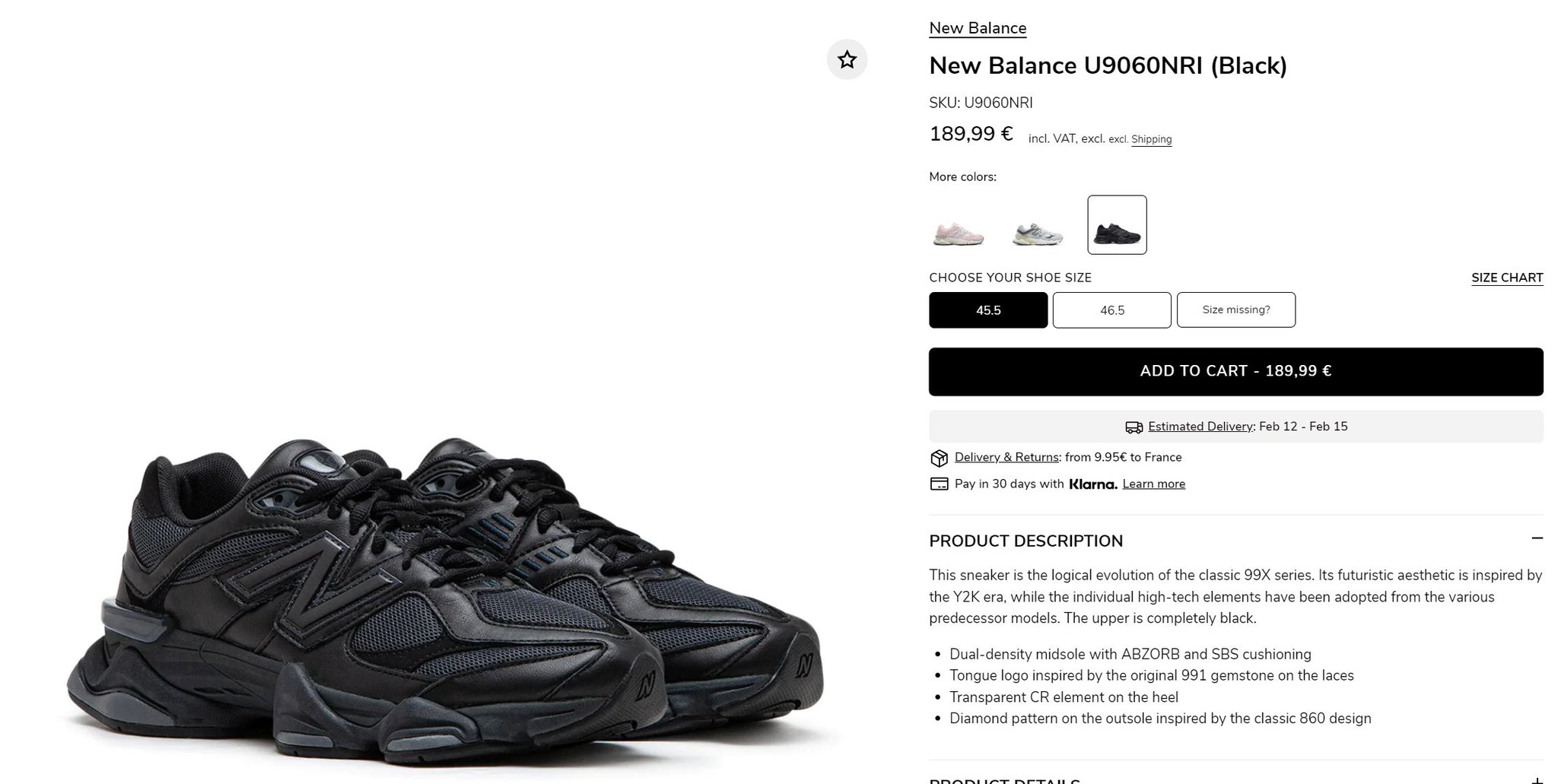Add shoe to wishlist with star icon

847,59
